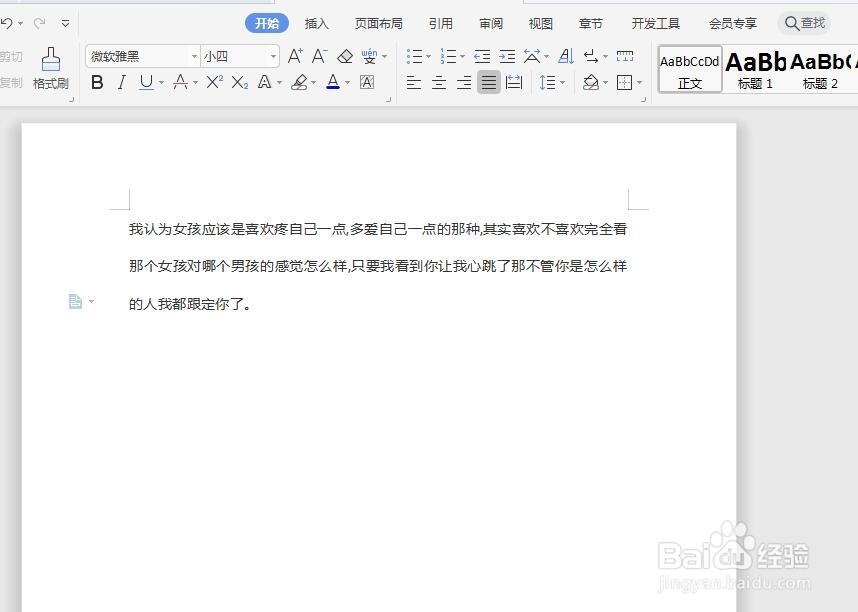Clear formatting with the eraser icon
858x612 pixels.
click(x=344, y=56)
